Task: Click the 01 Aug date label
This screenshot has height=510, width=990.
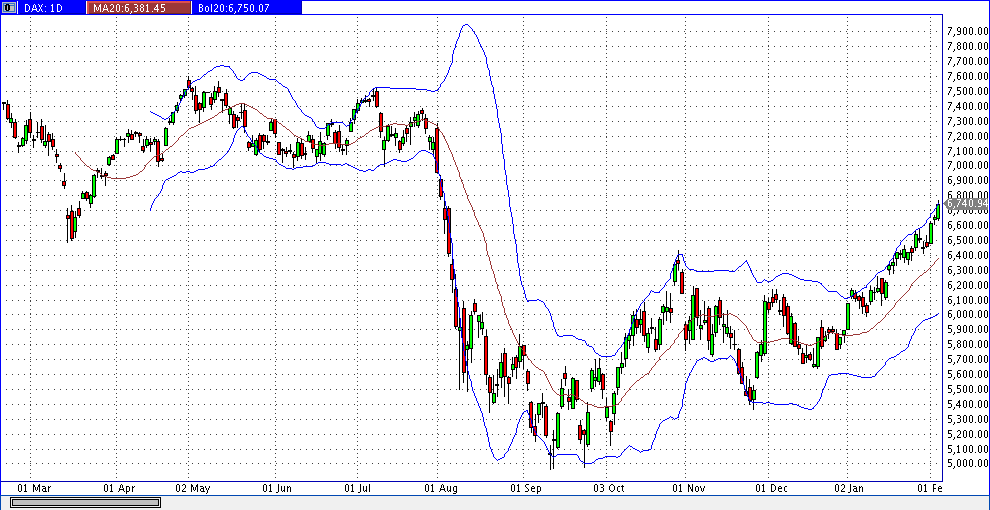Action: point(440,489)
